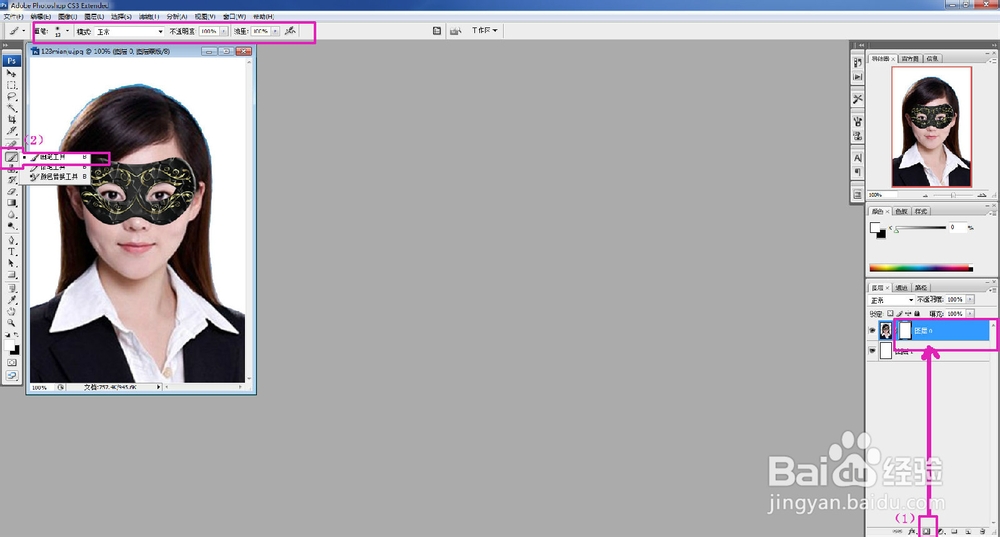Image resolution: width=1000 pixels, height=537 pixels.
Task: Open the Window (W) menu
Action: tap(234, 17)
